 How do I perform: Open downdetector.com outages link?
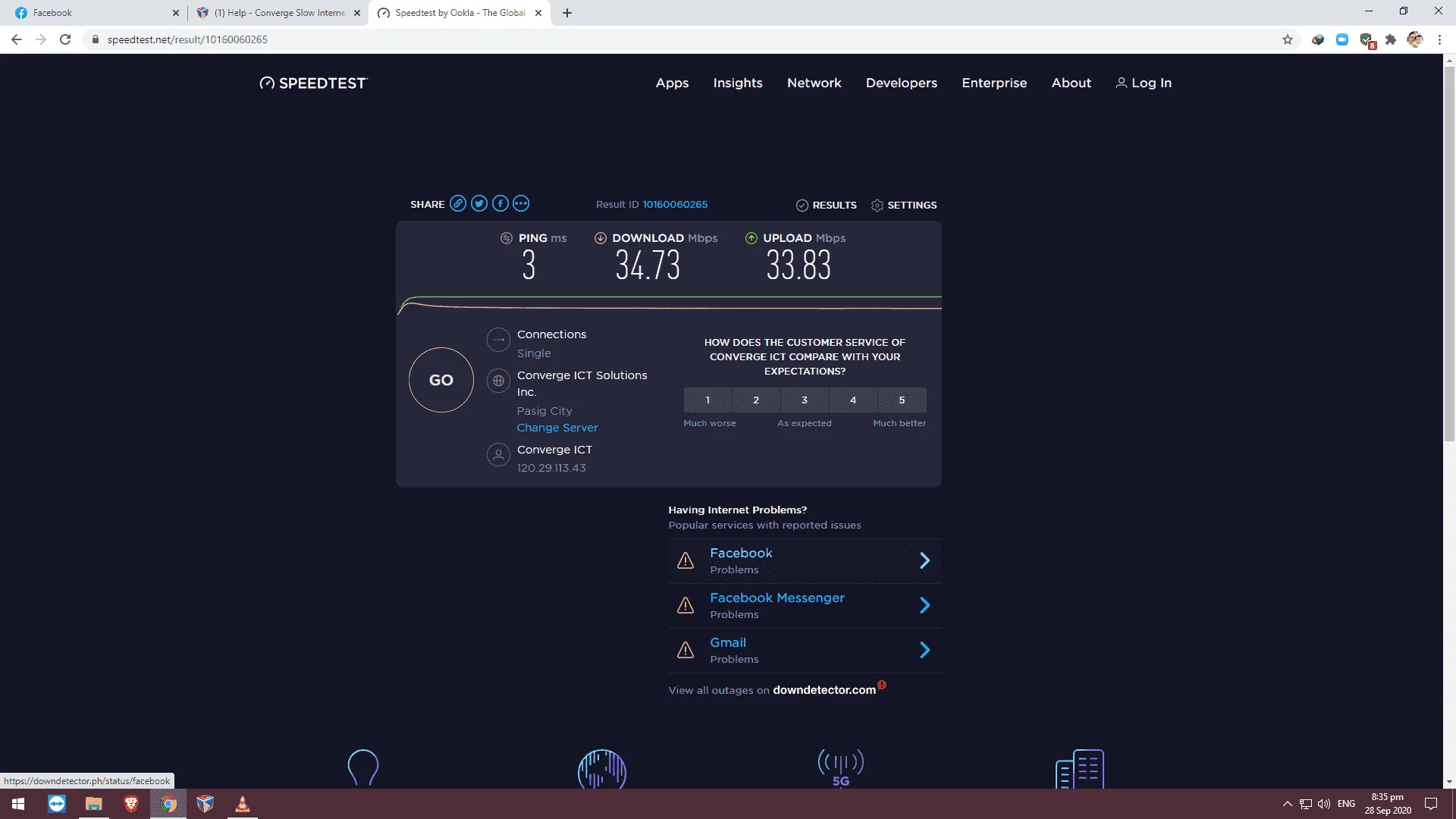coord(824,690)
